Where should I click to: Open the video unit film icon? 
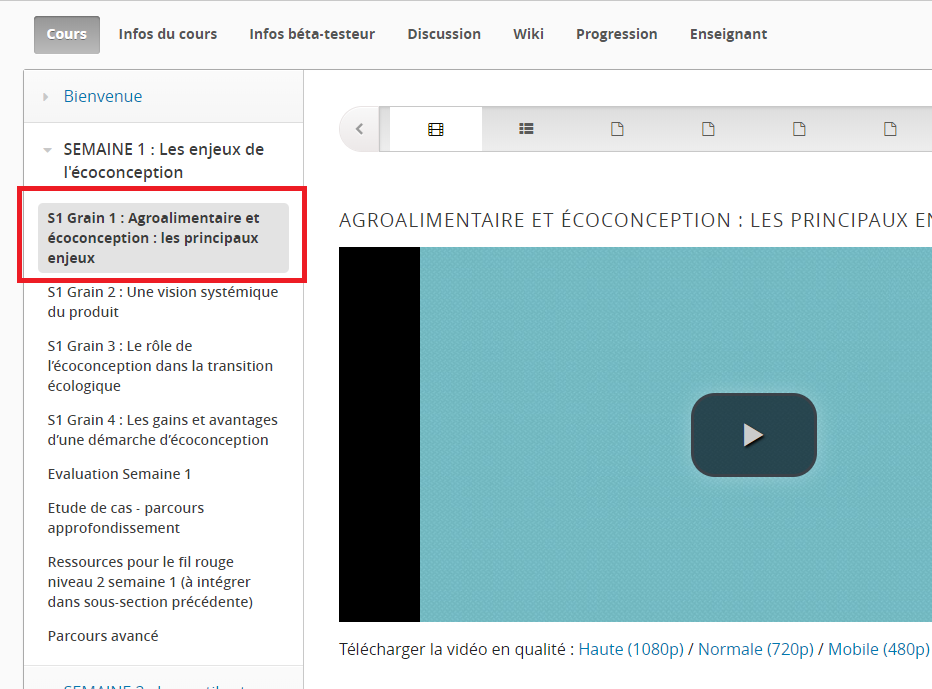435,129
